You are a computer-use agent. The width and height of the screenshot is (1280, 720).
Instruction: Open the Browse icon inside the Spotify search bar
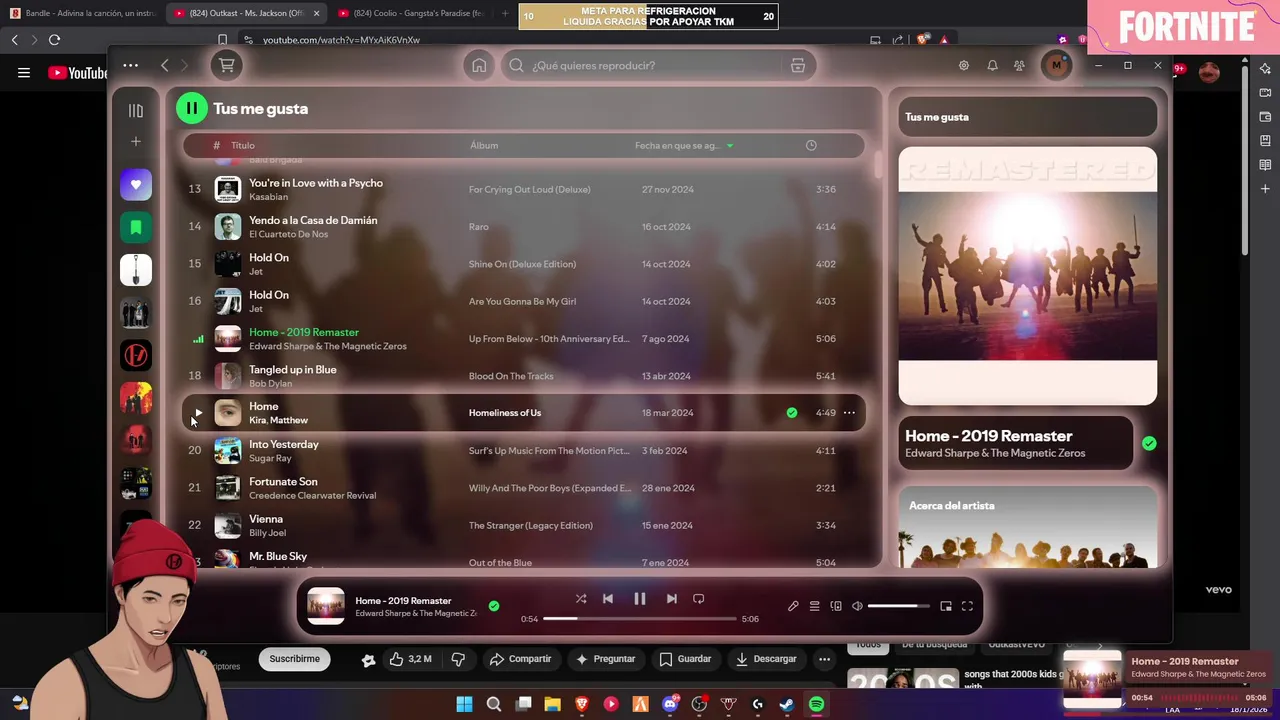tap(798, 65)
